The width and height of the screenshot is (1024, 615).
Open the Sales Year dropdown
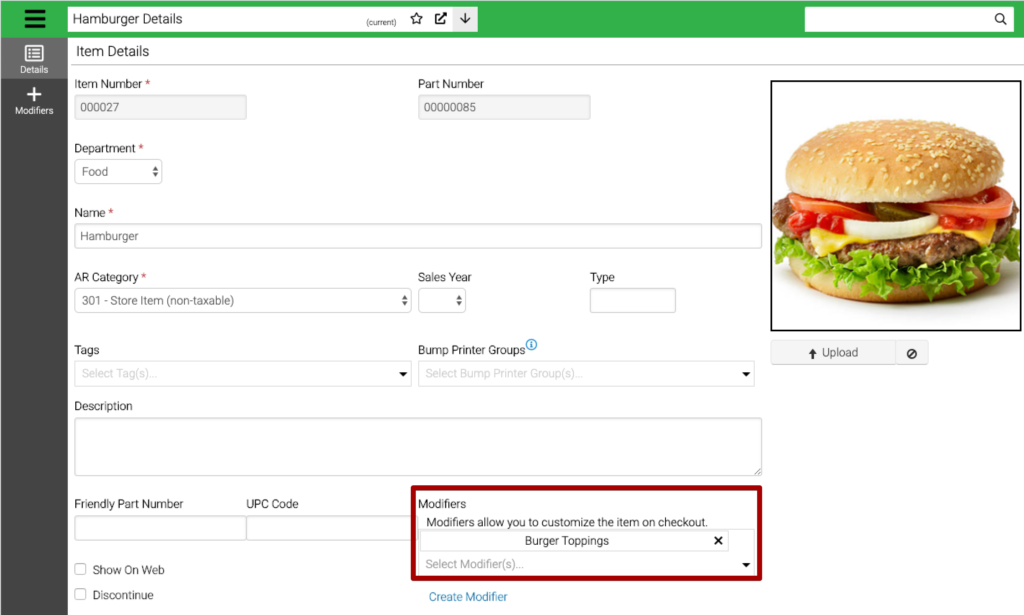click(441, 300)
